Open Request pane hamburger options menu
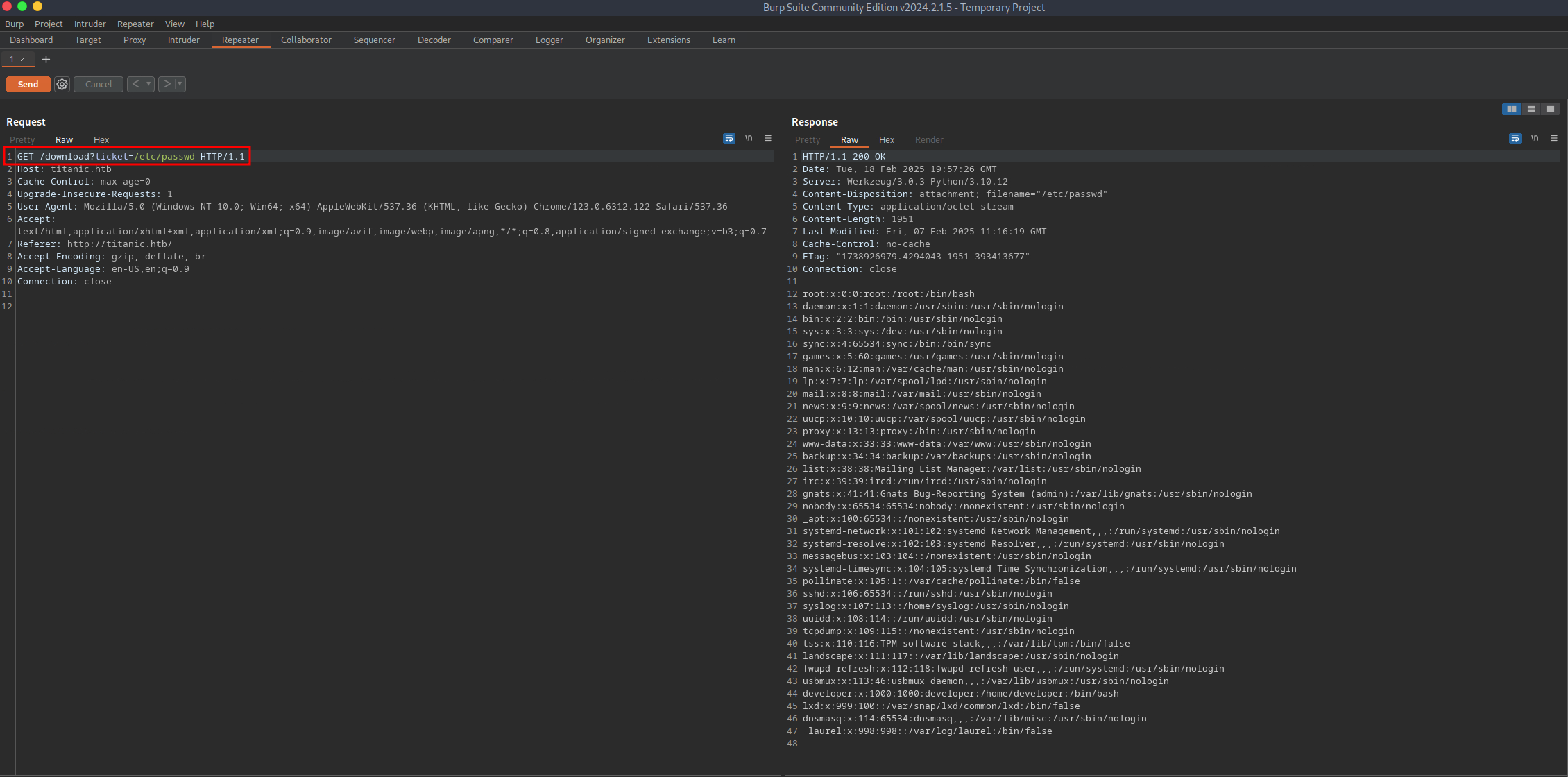1568x777 pixels. [x=768, y=138]
